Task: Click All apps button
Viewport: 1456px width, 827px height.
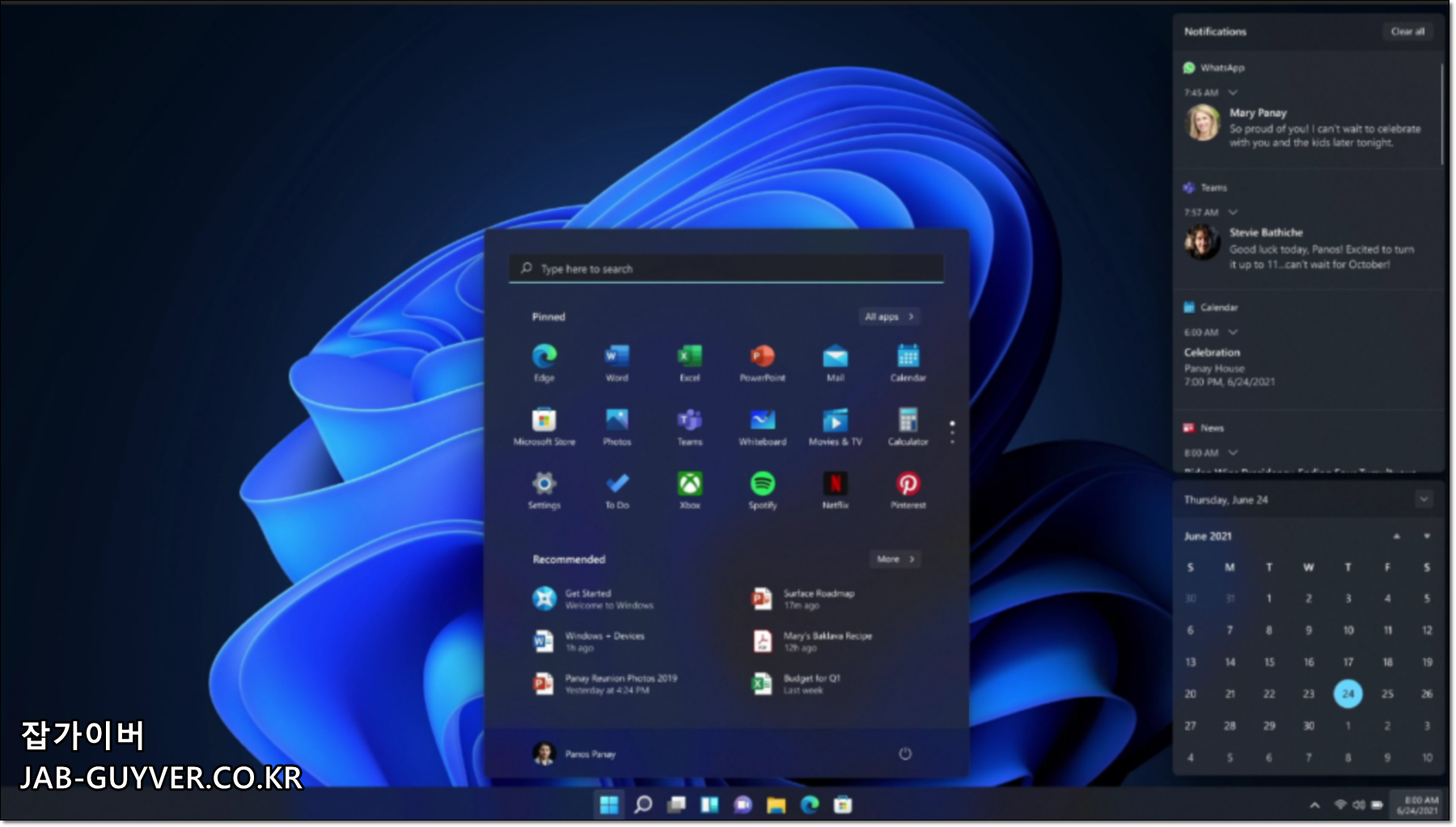Action: click(889, 316)
